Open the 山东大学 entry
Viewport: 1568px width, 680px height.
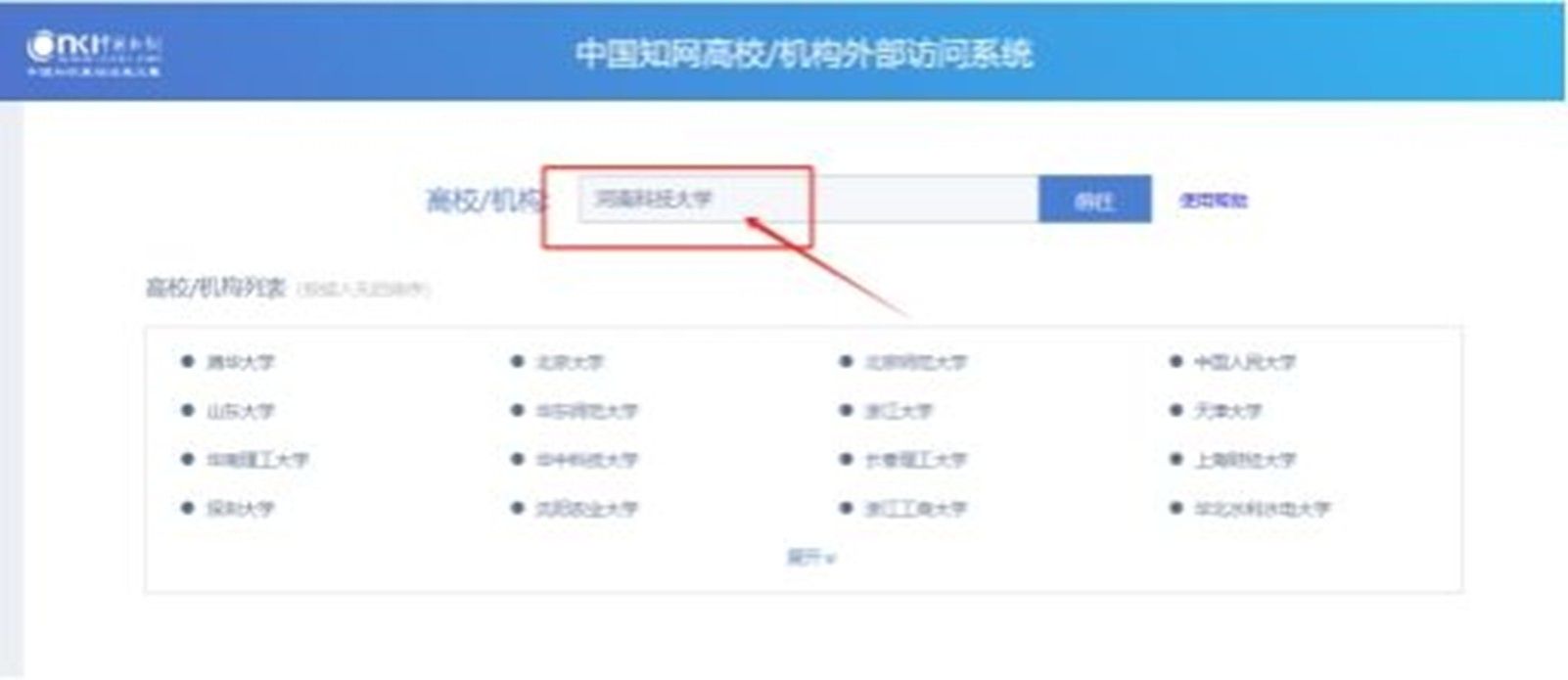[x=240, y=411]
